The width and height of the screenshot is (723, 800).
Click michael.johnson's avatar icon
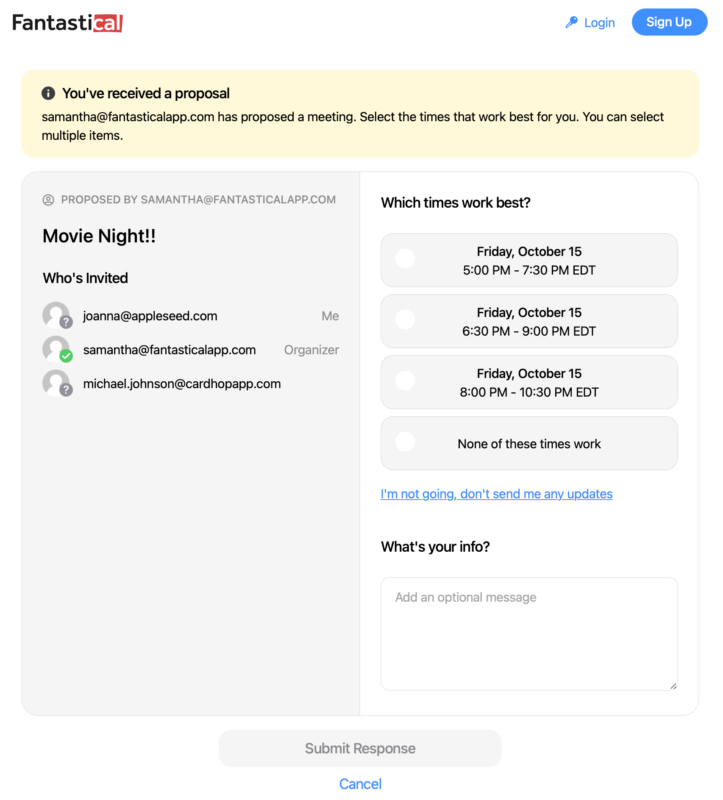(x=57, y=384)
